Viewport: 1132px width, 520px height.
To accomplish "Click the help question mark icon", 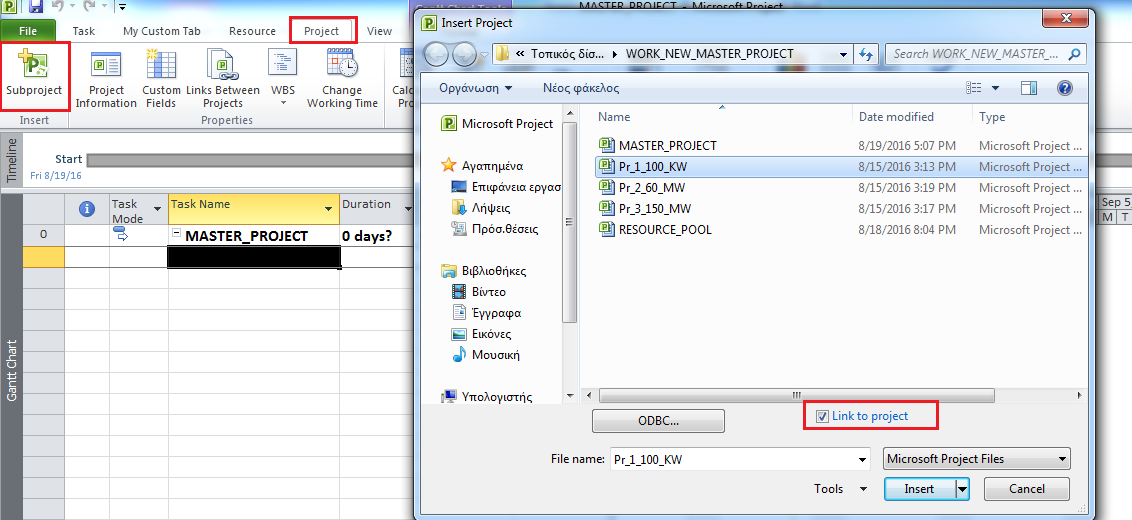I will (x=1065, y=88).
